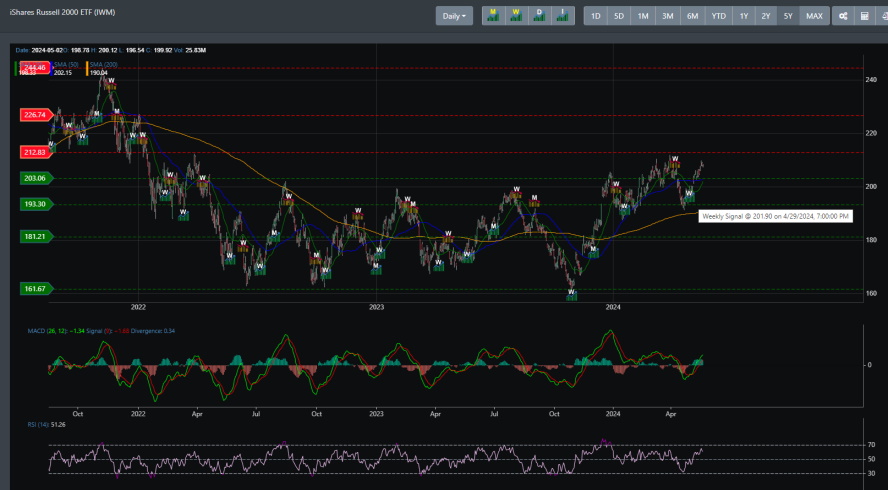Click the 226.74 resistance level label
This screenshot has height=490, width=888.
pyautogui.click(x=36, y=115)
